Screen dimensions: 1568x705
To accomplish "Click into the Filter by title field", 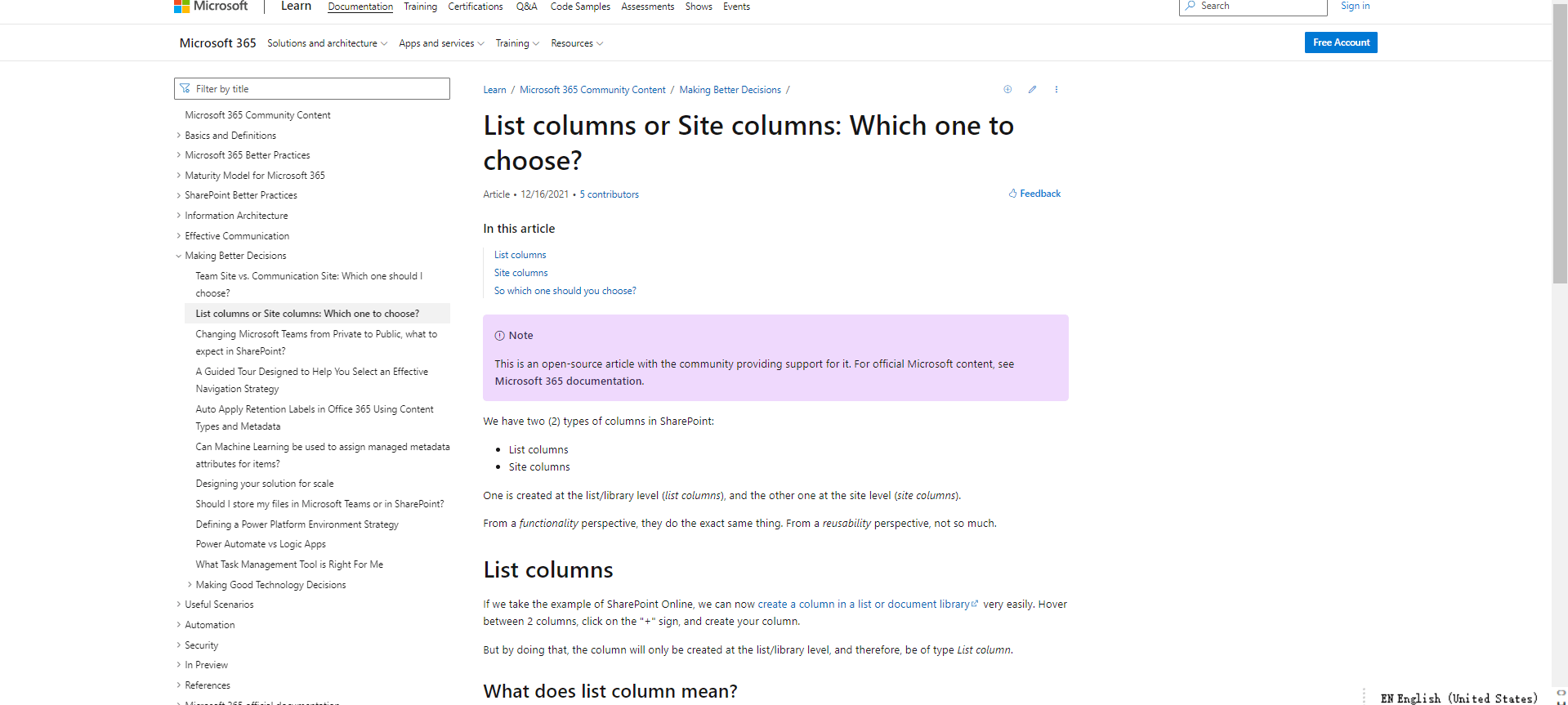I will [x=319, y=89].
